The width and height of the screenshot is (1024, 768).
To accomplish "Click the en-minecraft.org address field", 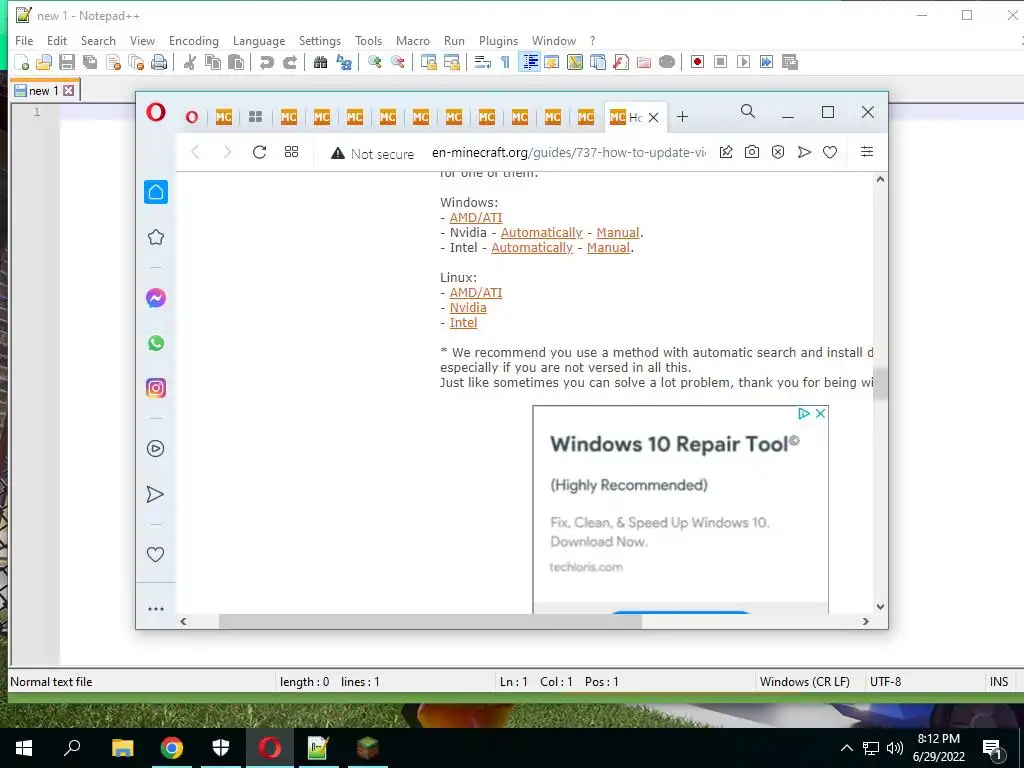I will (568, 153).
